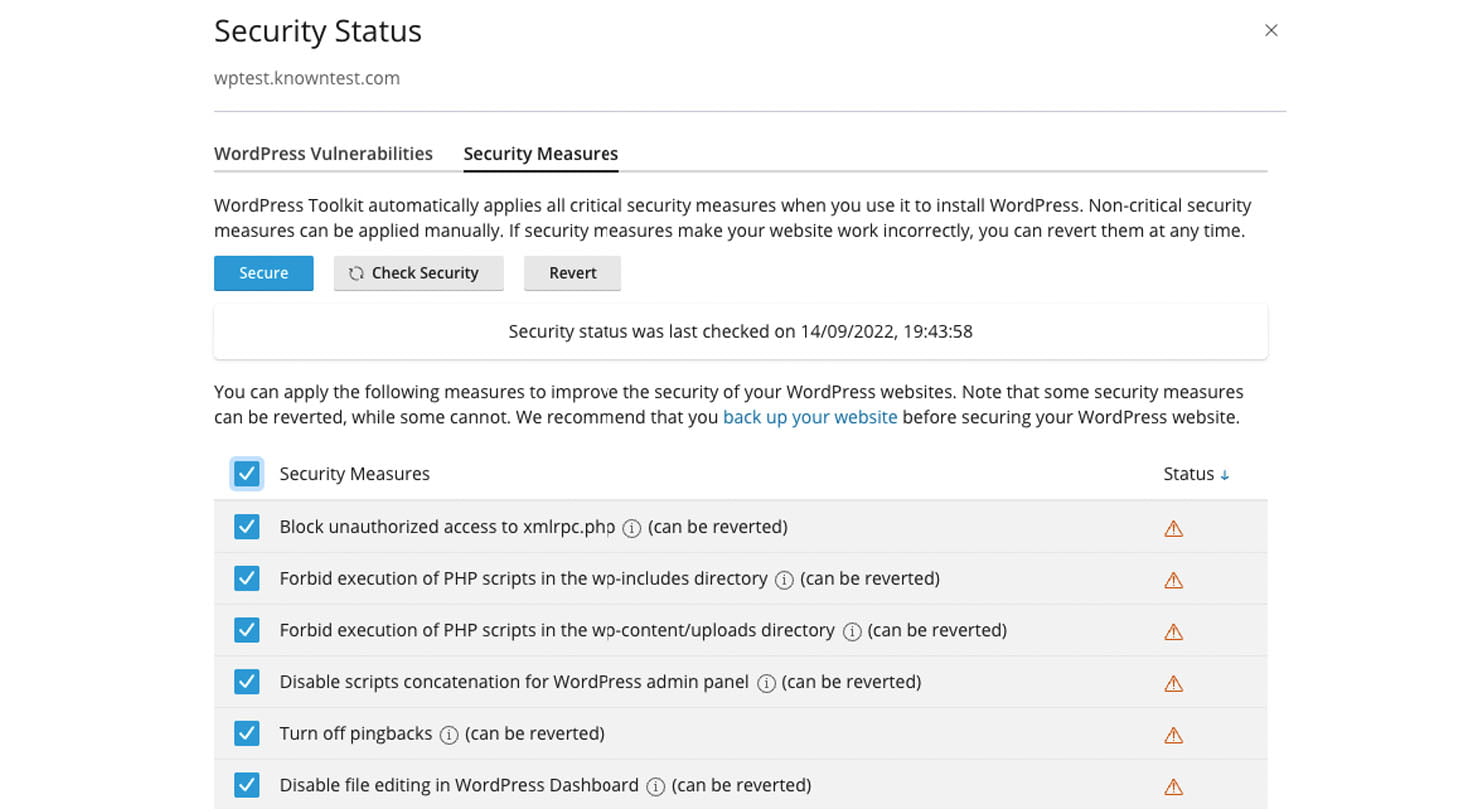Close the Security Status dialog

1271,31
